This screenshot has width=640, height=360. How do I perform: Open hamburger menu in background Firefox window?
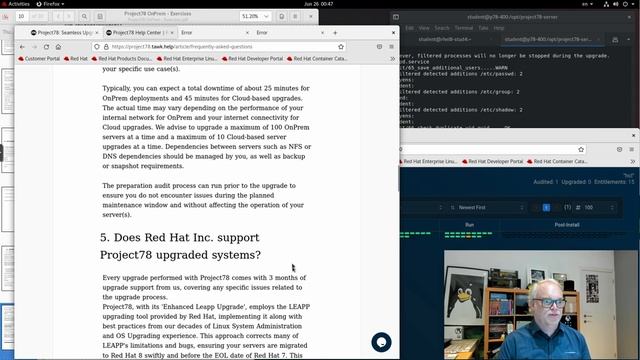click(x=631, y=150)
